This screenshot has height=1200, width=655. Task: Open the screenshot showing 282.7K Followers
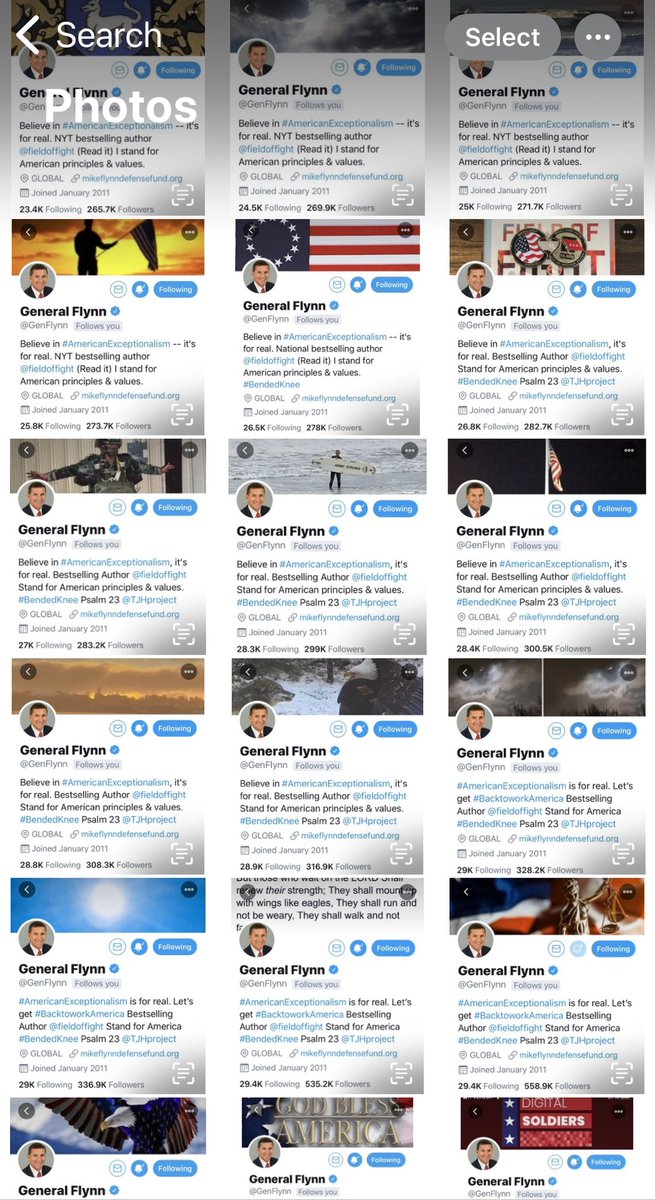[x=546, y=327]
